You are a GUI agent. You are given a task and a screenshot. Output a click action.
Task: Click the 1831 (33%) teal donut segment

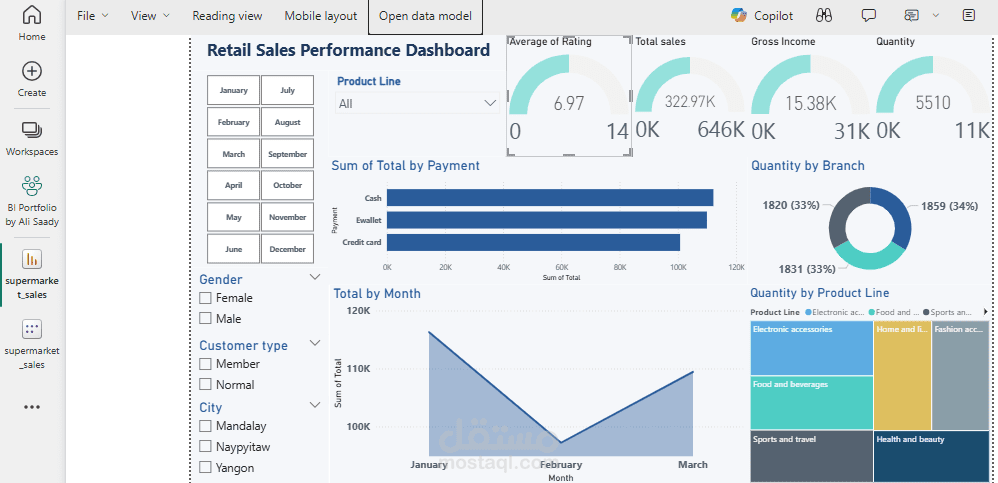coord(868,260)
